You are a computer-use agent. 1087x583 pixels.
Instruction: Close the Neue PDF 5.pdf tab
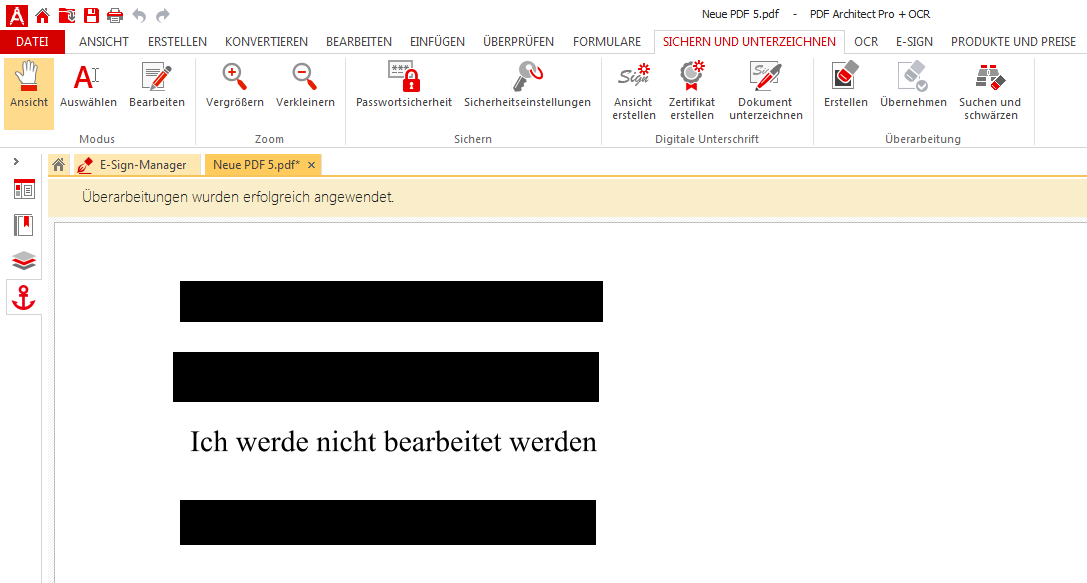click(311, 165)
